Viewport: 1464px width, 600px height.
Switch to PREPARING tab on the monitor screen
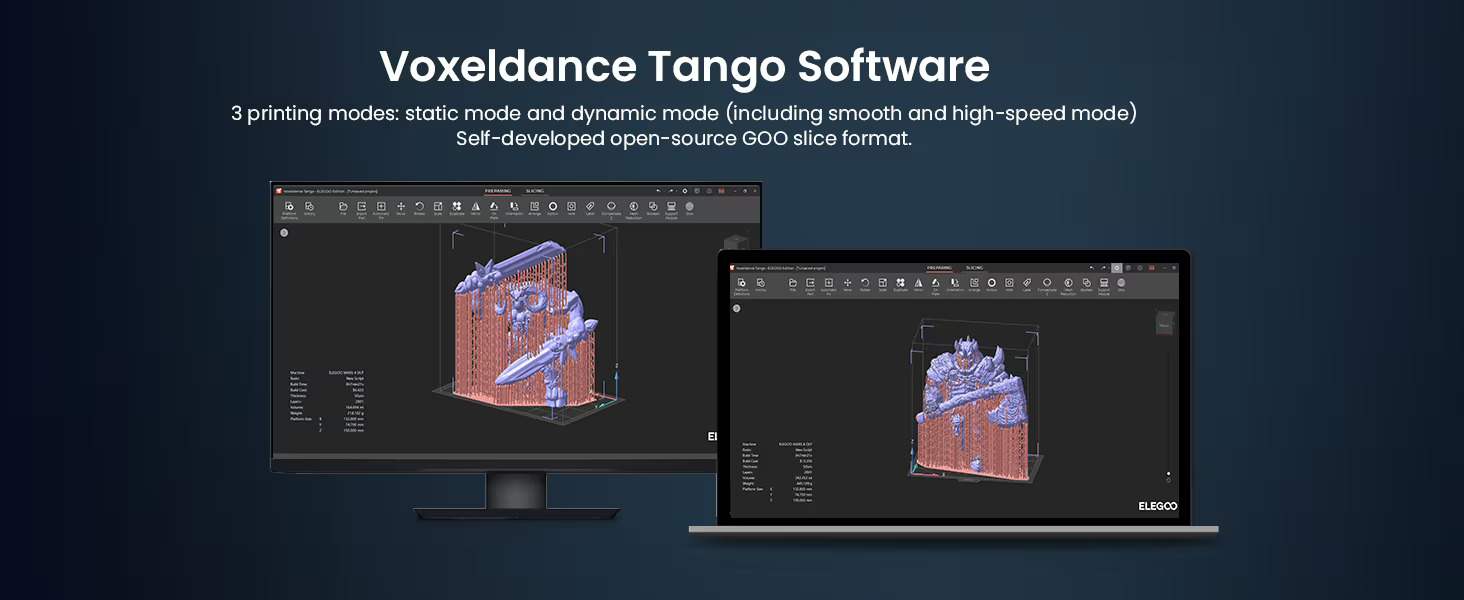pyautogui.click(x=498, y=191)
